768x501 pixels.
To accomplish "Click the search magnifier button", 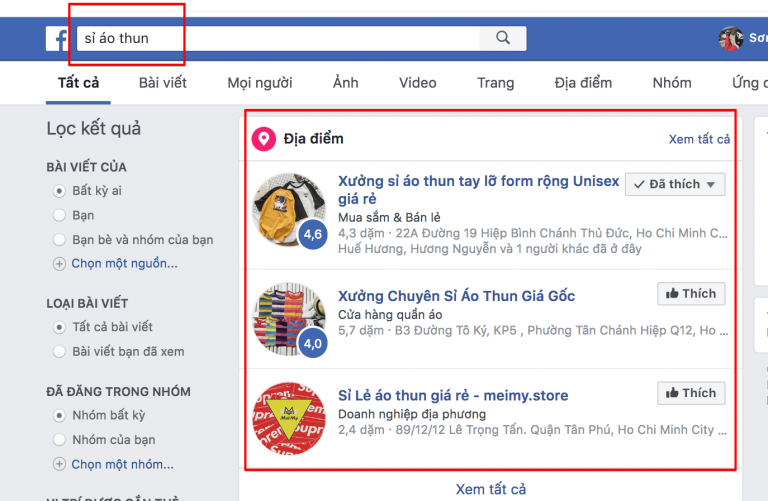I will coord(503,39).
